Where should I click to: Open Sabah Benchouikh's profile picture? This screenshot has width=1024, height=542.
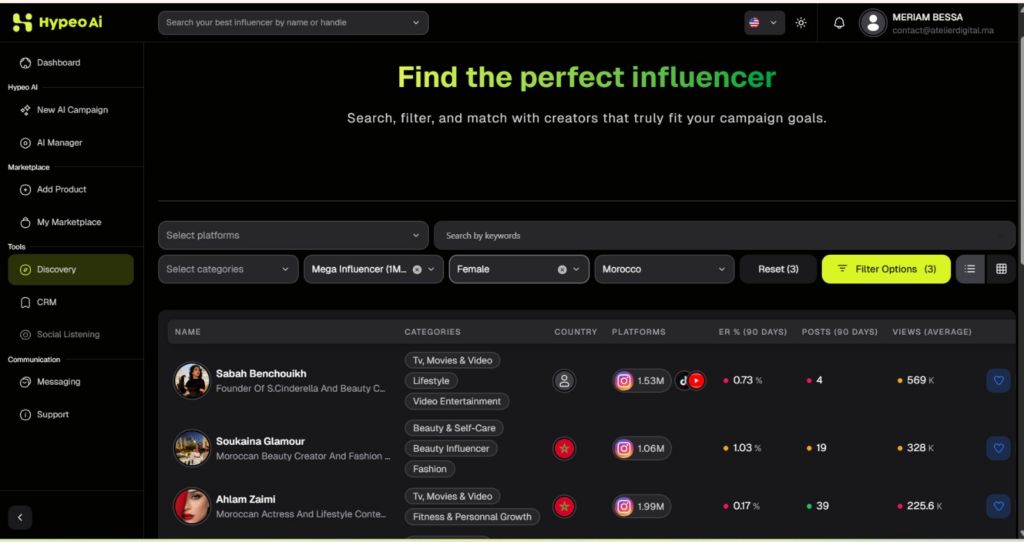click(191, 381)
